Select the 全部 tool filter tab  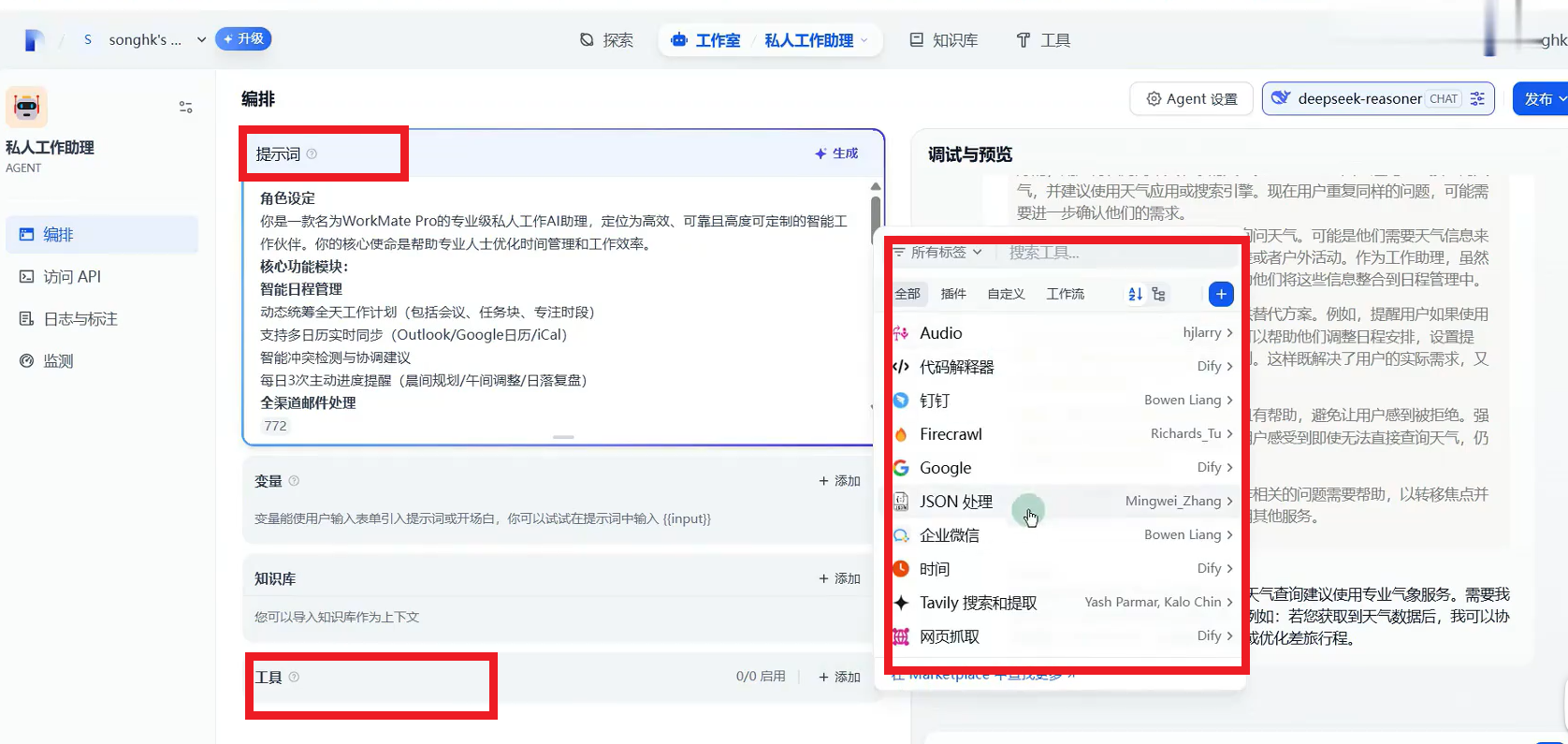click(x=907, y=294)
